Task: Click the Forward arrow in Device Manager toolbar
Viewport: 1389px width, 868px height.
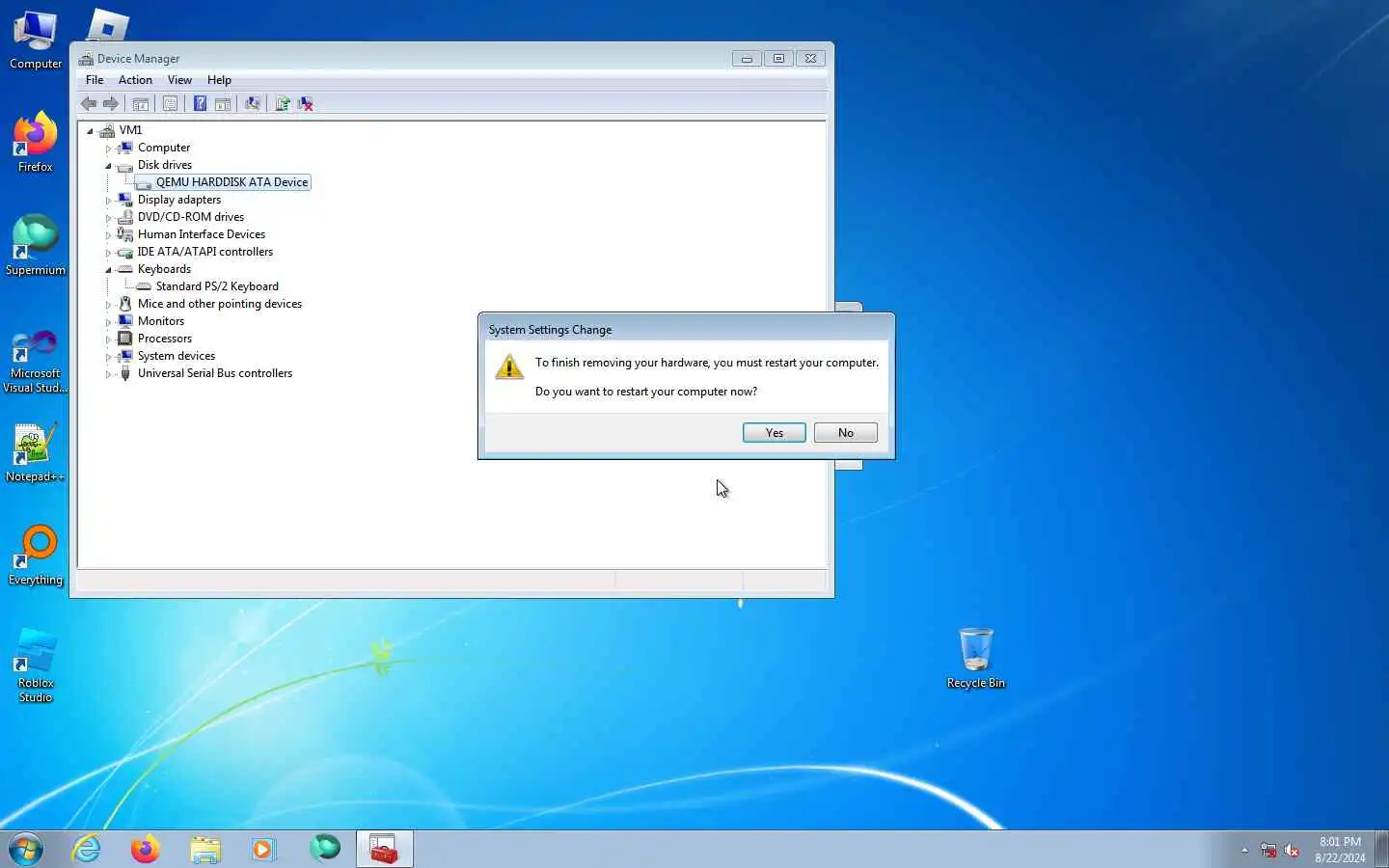Action: pos(111,104)
